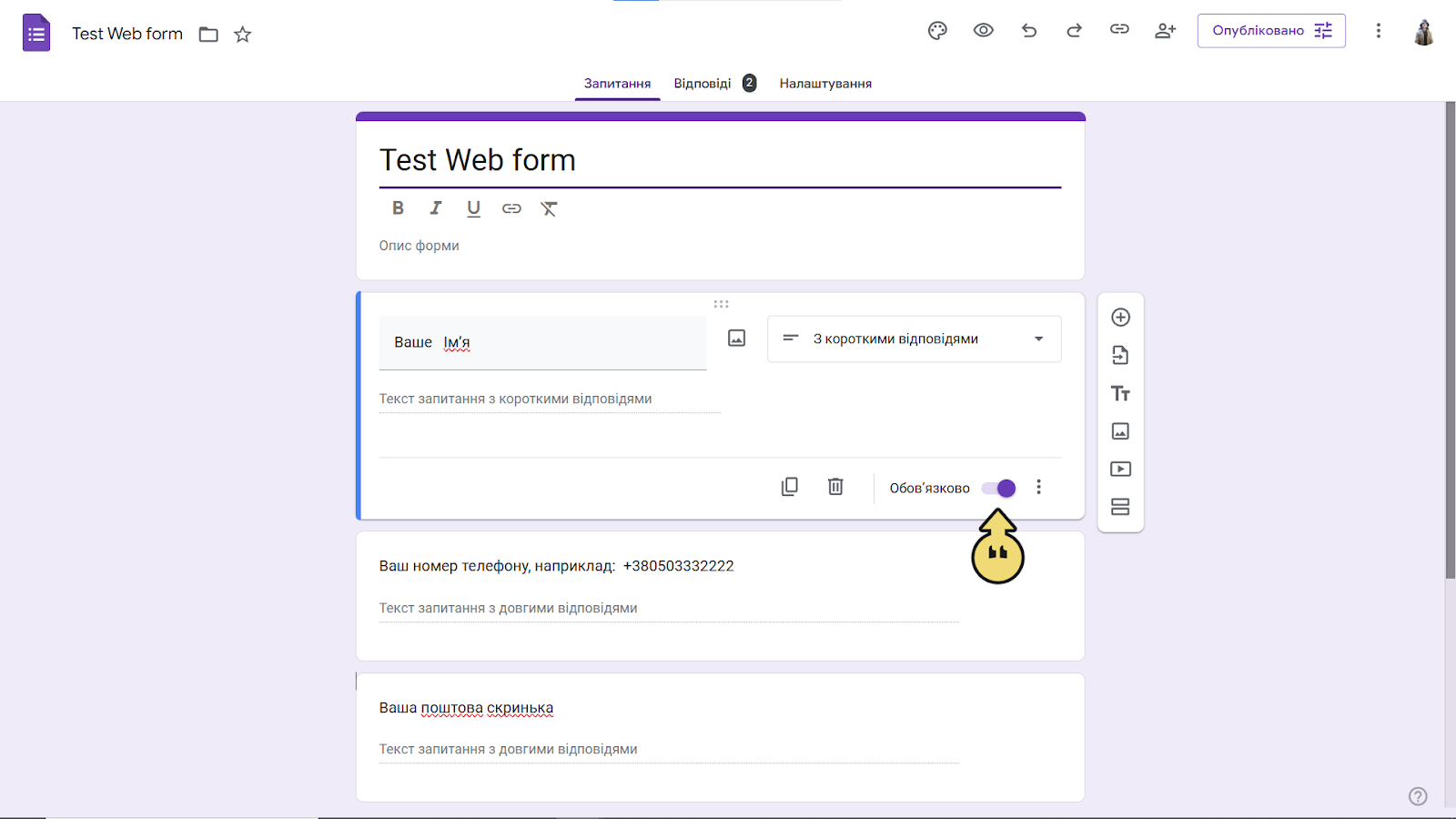Open the theme customization palette

[937, 30]
